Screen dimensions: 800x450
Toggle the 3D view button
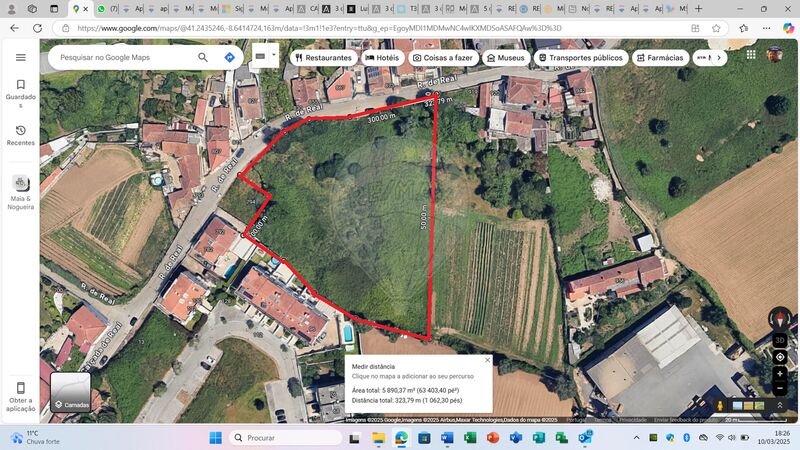[x=780, y=340]
